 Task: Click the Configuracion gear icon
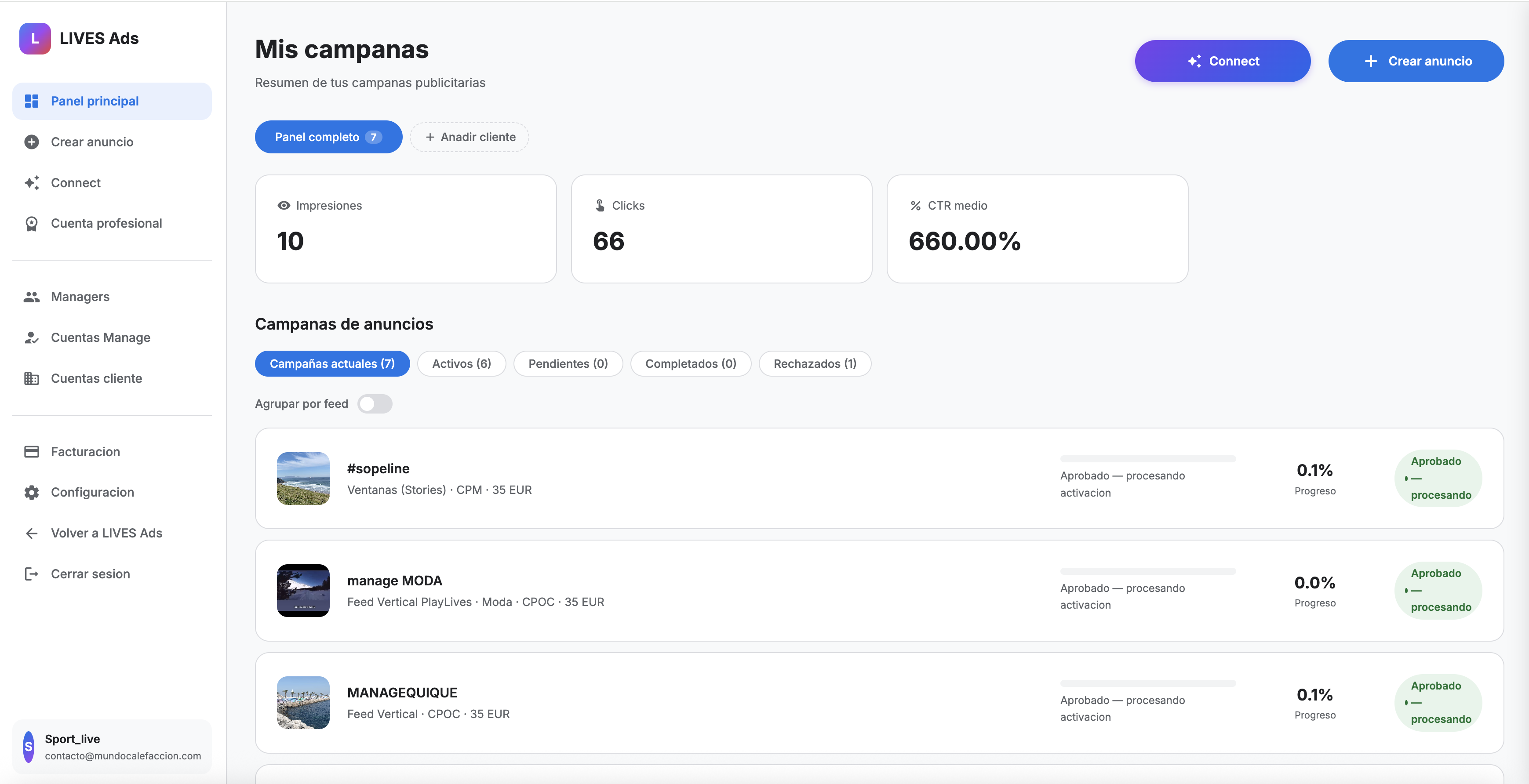click(x=32, y=492)
